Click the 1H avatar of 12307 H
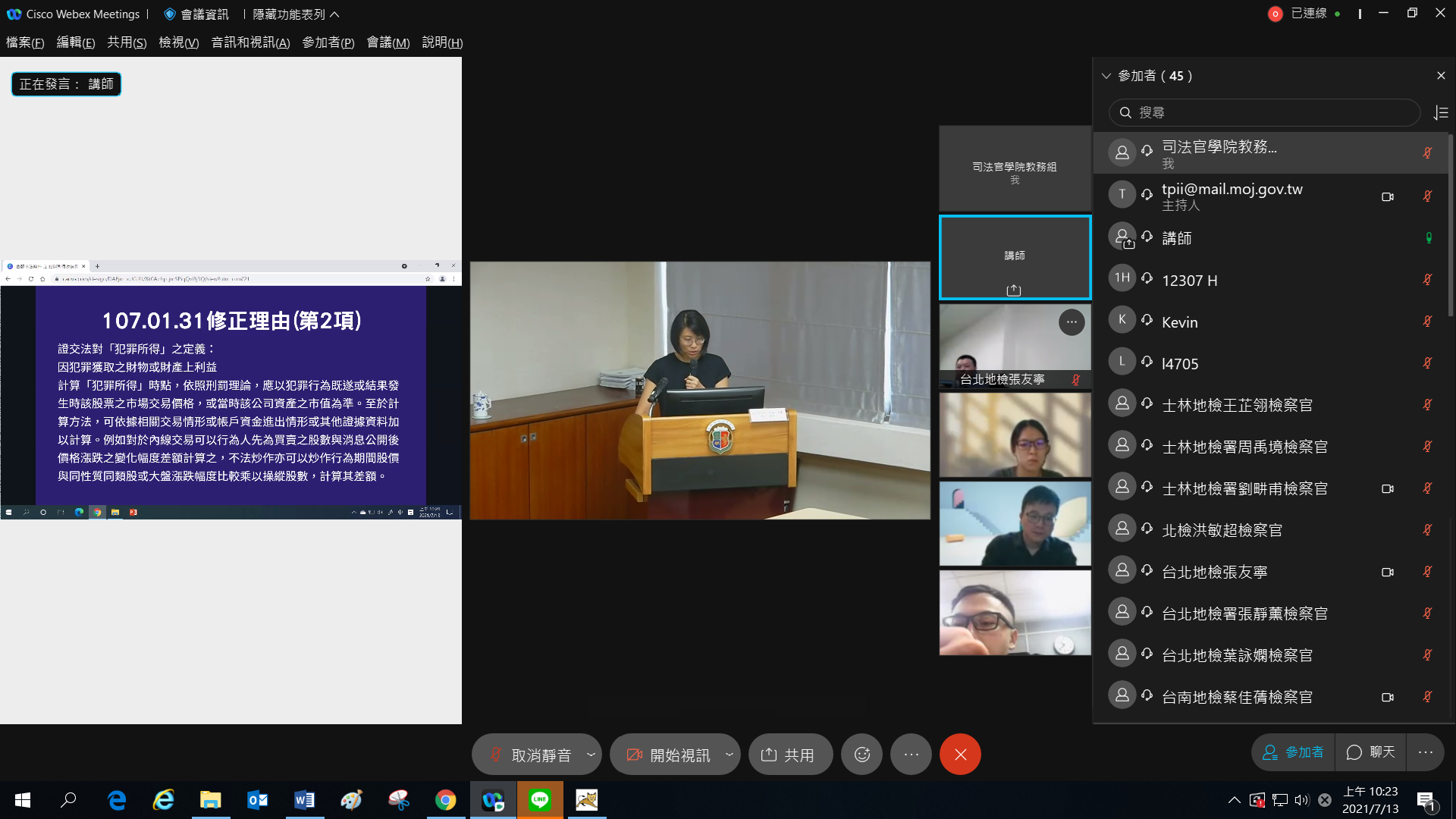The height and width of the screenshot is (819, 1456). tap(1122, 278)
